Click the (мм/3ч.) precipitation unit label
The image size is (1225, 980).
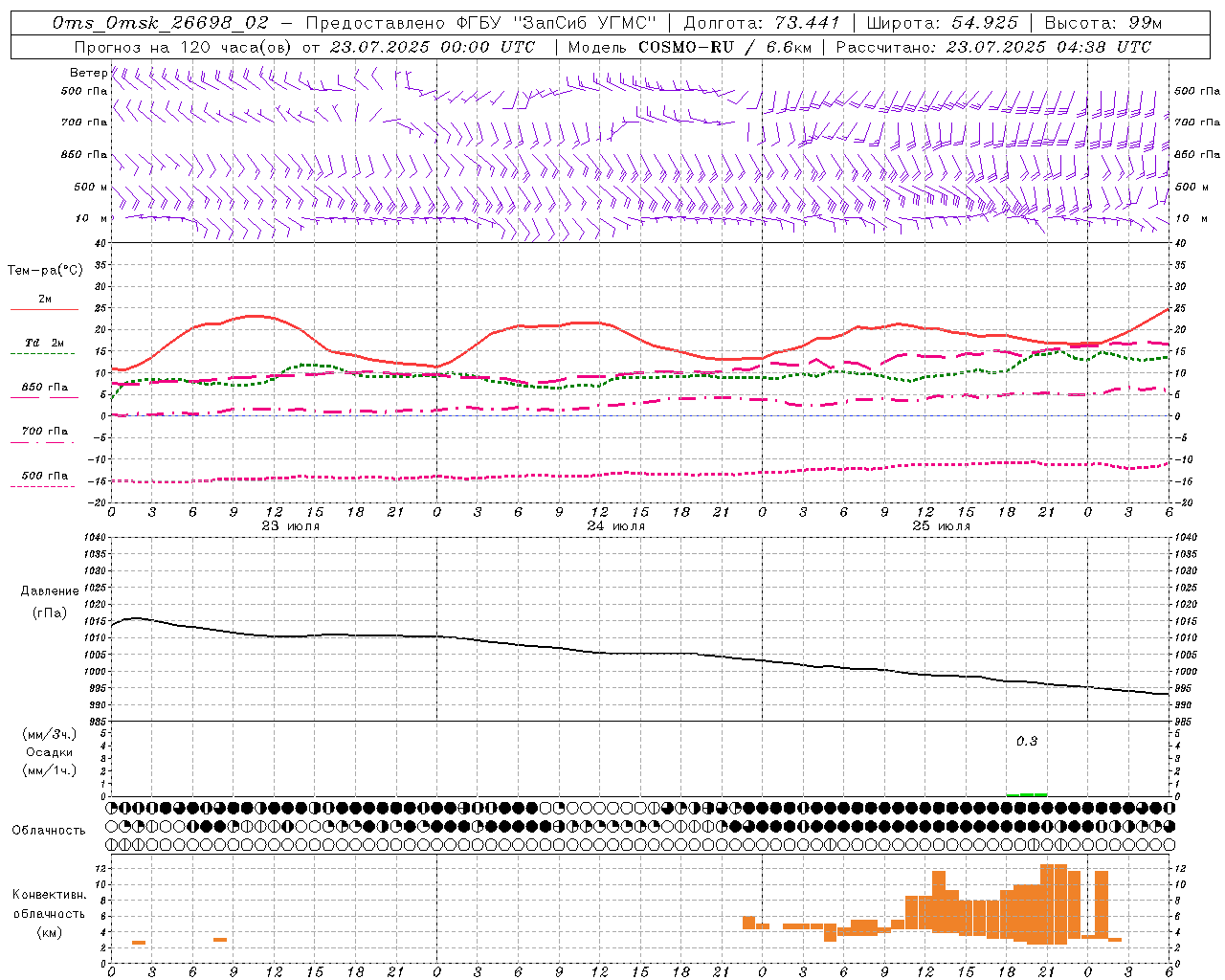(x=50, y=734)
